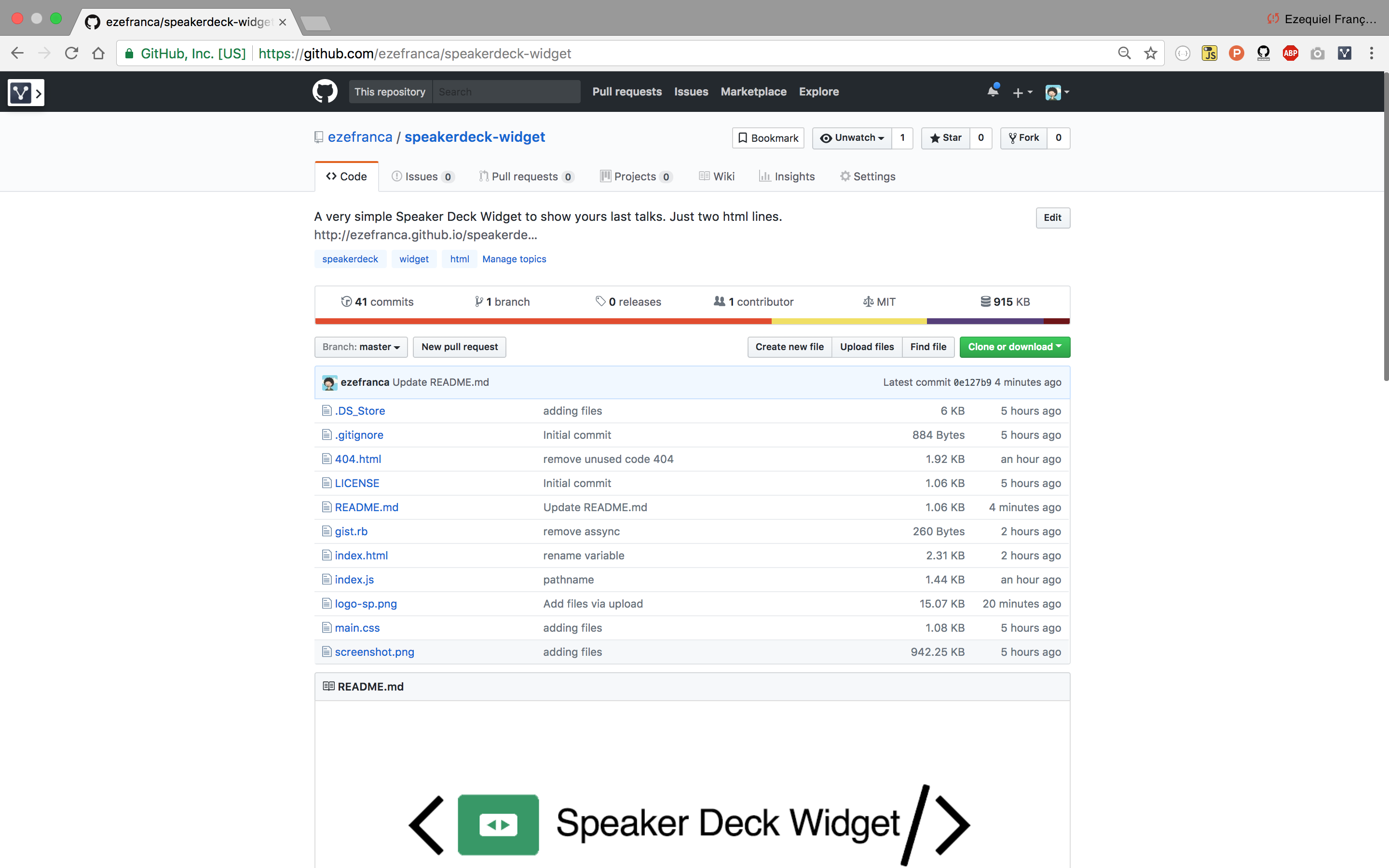Click the Vimium extension icon
The height and width of the screenshot is (868, 1389).
pyautogui.click(x=1346, y=53)
